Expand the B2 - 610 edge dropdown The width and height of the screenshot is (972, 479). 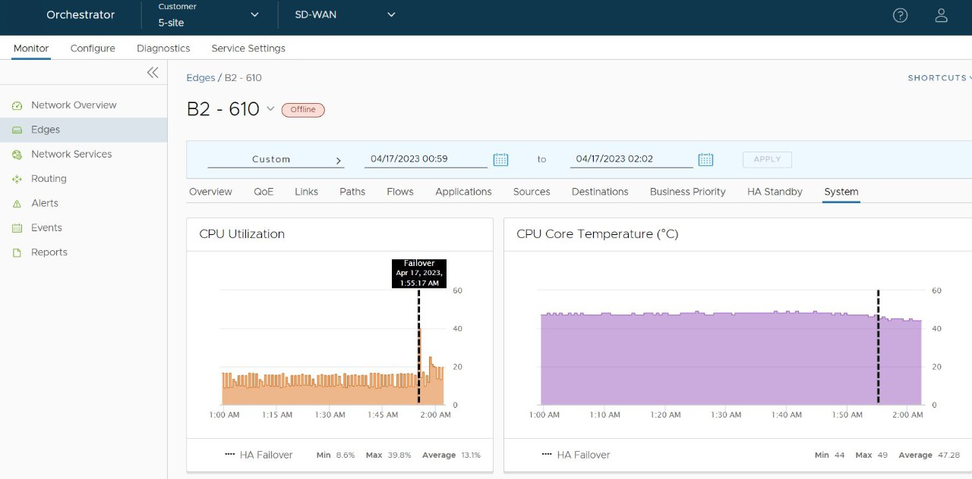click(270, 110)
